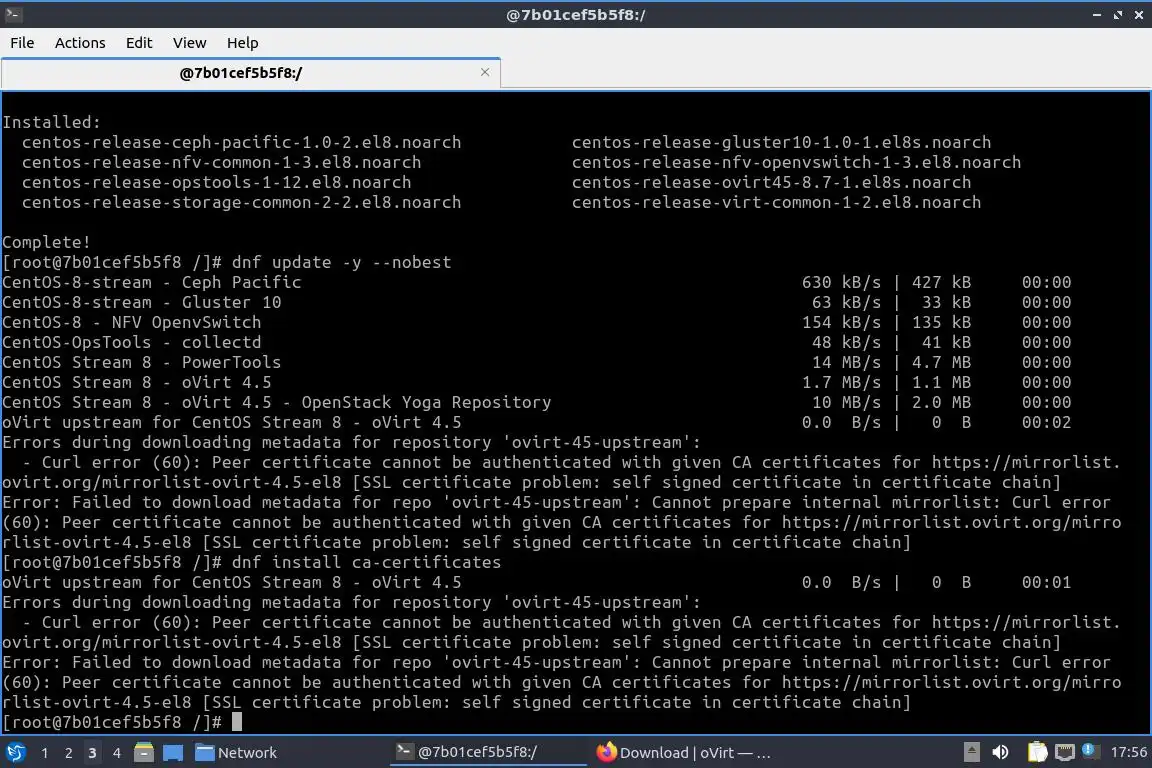Viewport: 1152px width, 768px height.
Task: Open the application launcher menu in taskbar
Action: coord(15,753)
